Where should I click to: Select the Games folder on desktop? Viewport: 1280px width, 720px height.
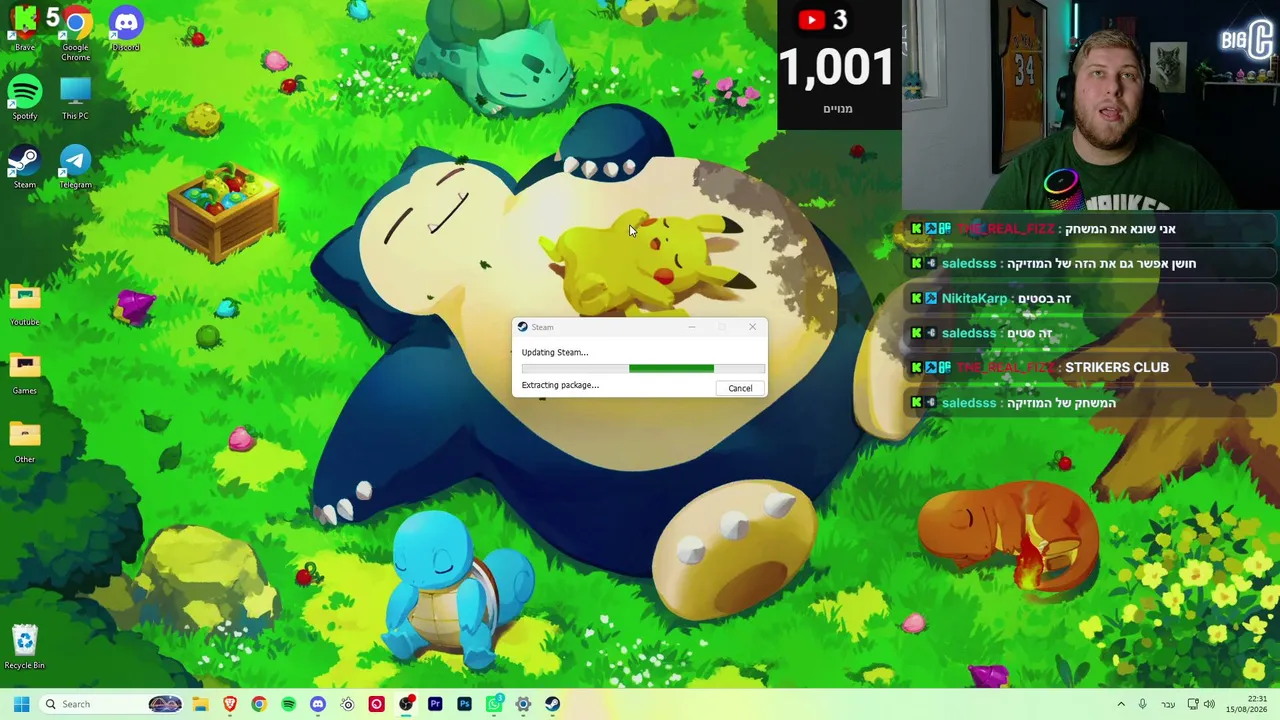[x=24, y=373]
